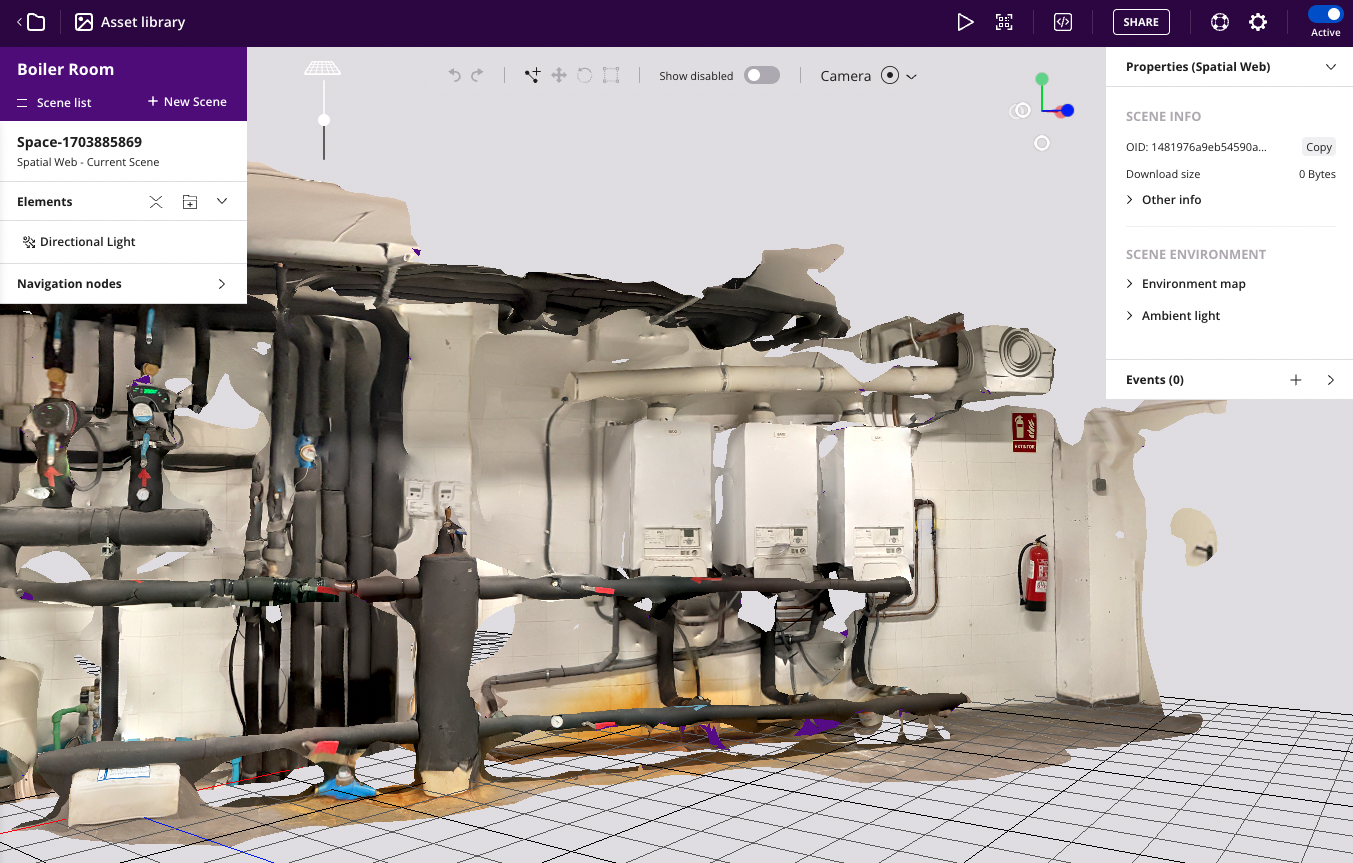Open the Scene list
The image size is (1353, 863).
pos(54,102)
